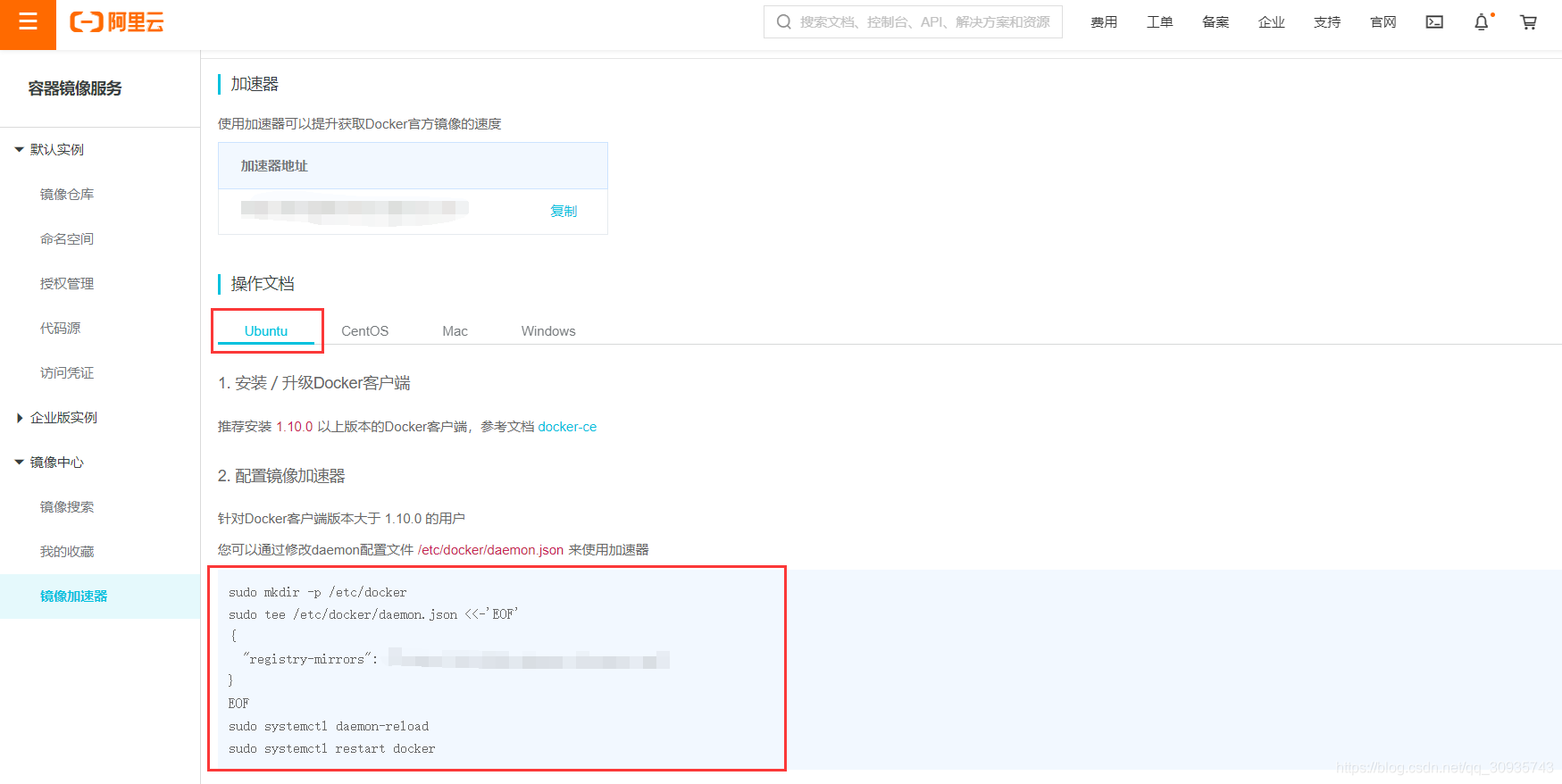This screenshot has width=1562, height=784.
Task: Click the search magnifier icon
Action: [783, 21]
